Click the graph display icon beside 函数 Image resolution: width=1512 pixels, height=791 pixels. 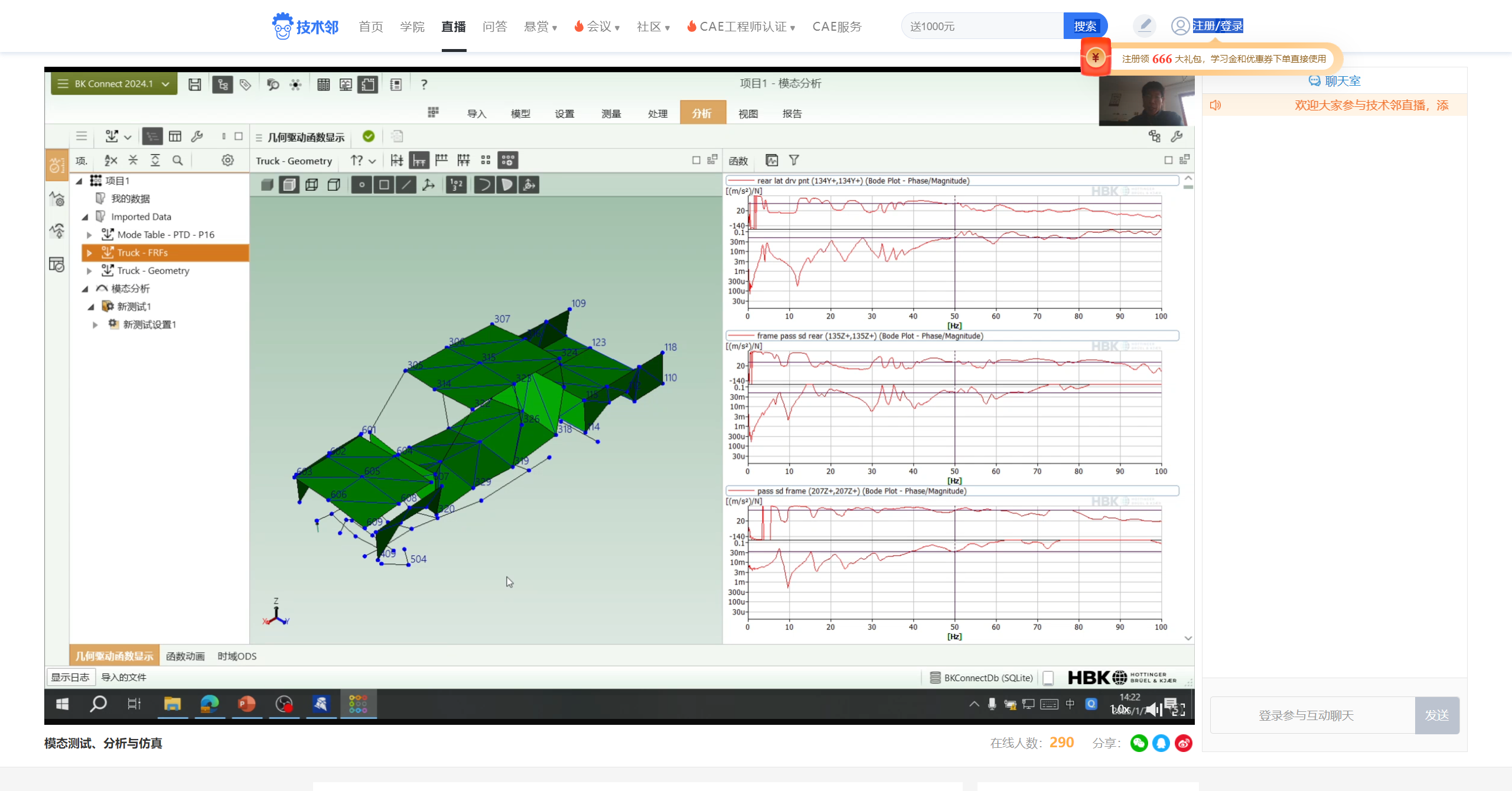click(x=771, y=160)
